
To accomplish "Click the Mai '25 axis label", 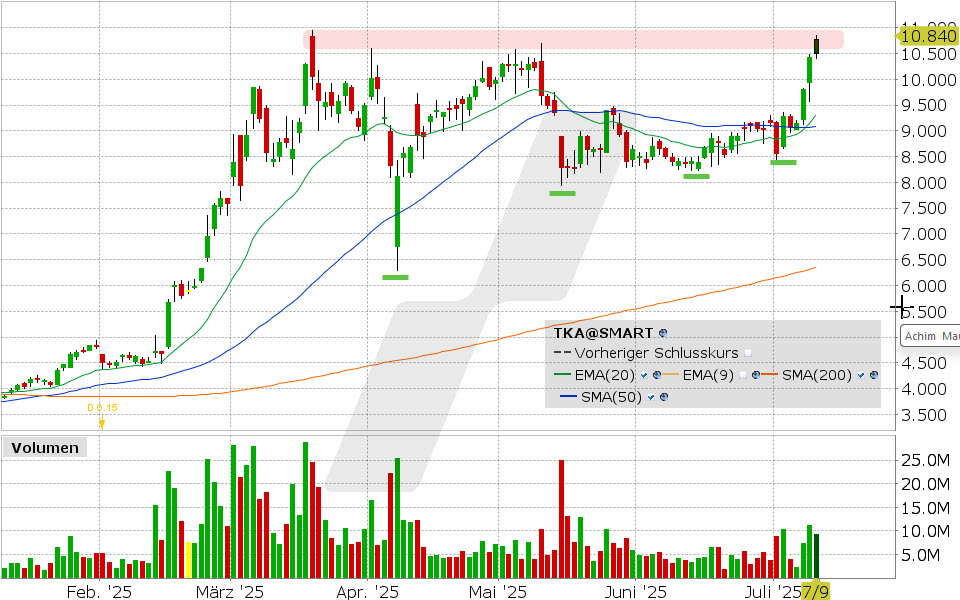I will 498,591.
